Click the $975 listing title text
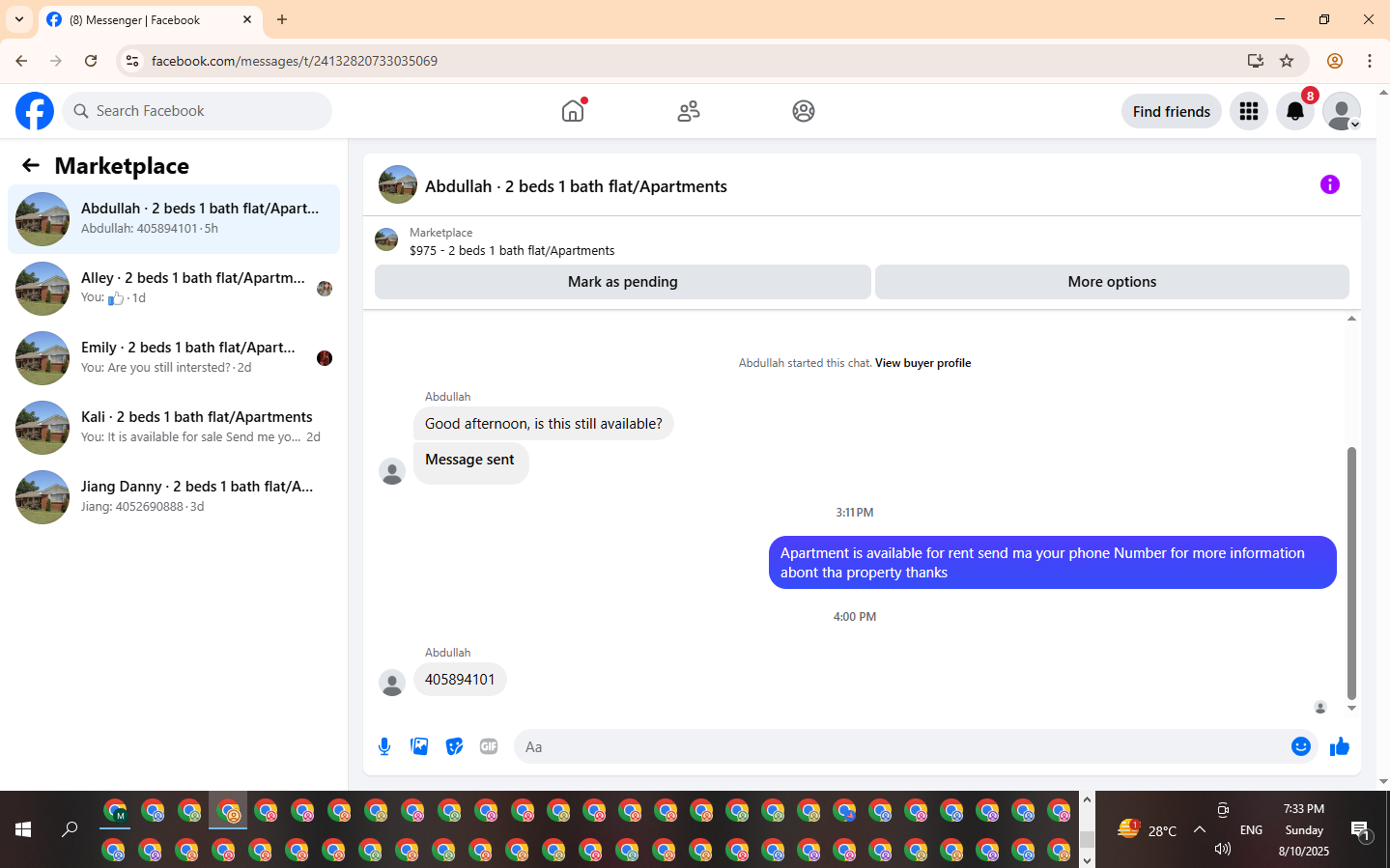The width and height of the screenshot is (1390, 868). coord(512,250)
